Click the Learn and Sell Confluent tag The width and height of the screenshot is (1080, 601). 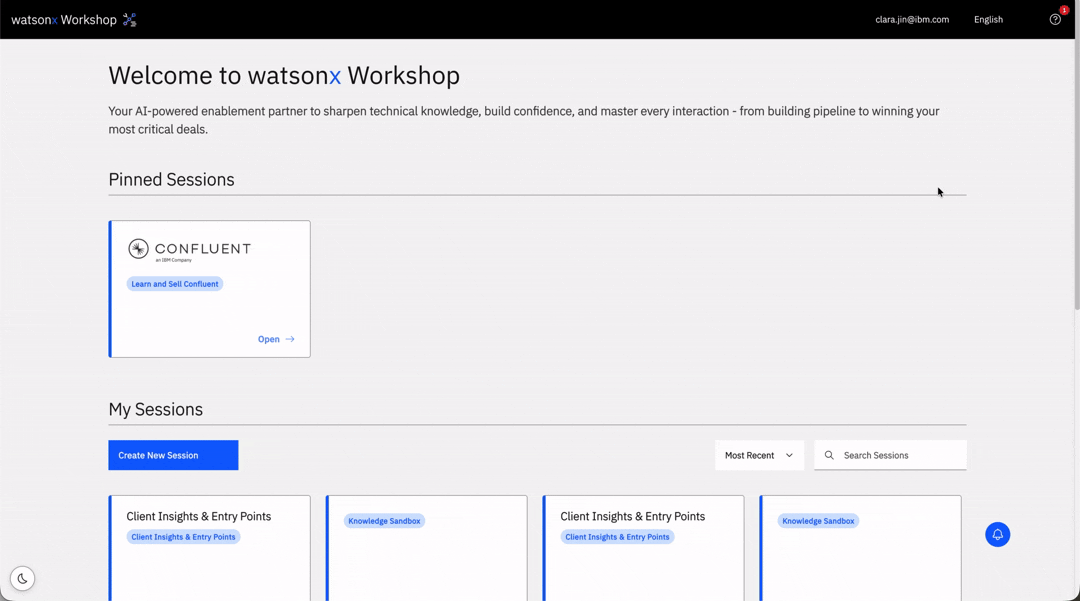(175, 284)
